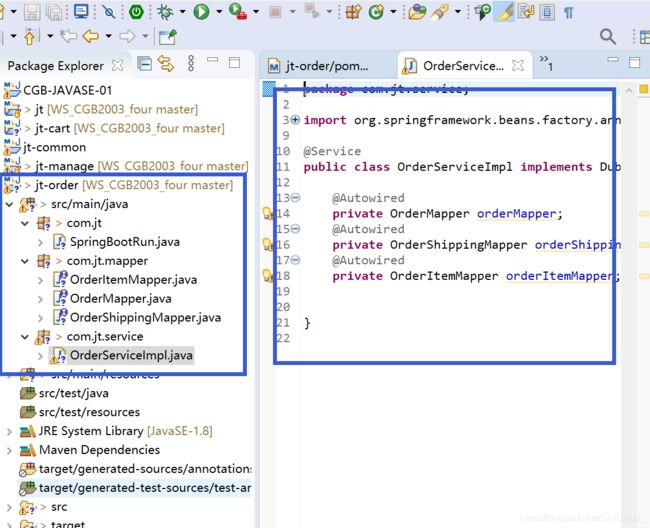Collapse the com.jt.service package node
This screenshot has width=650, height=528.
coord(25,337)
